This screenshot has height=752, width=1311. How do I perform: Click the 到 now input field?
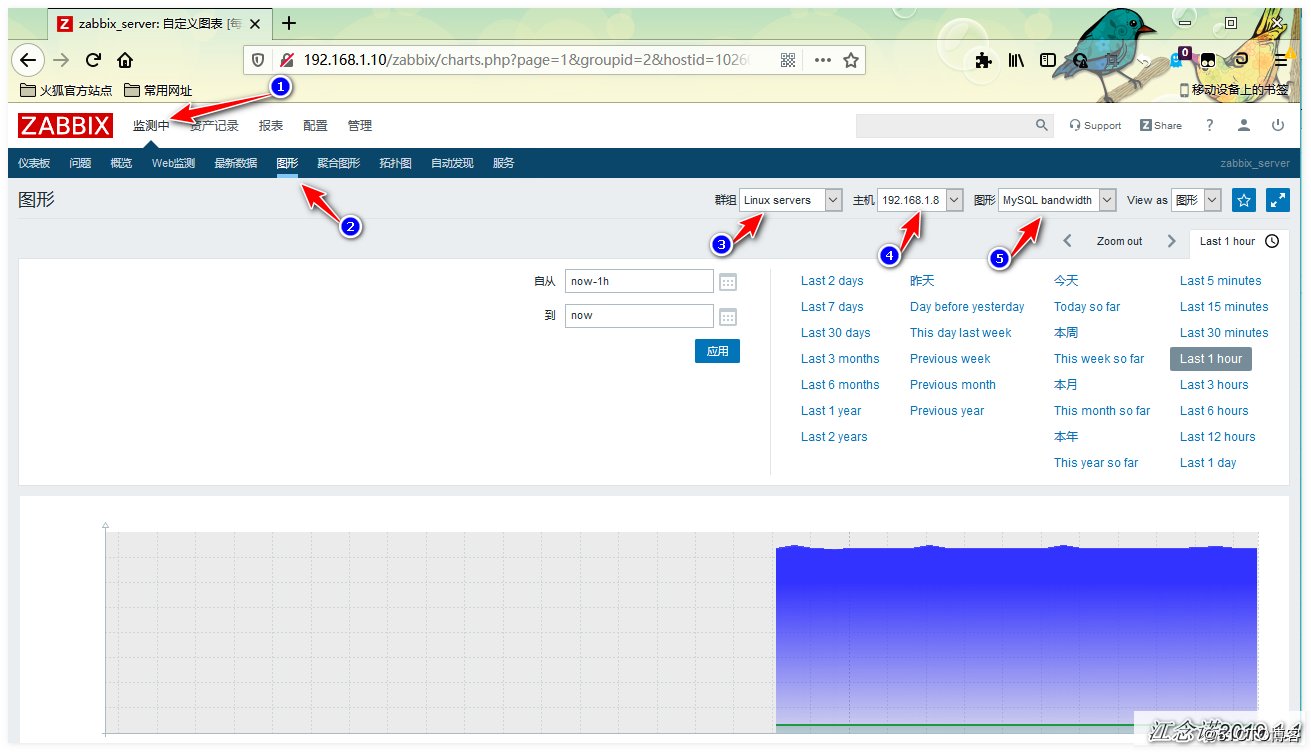click(639, 315)
